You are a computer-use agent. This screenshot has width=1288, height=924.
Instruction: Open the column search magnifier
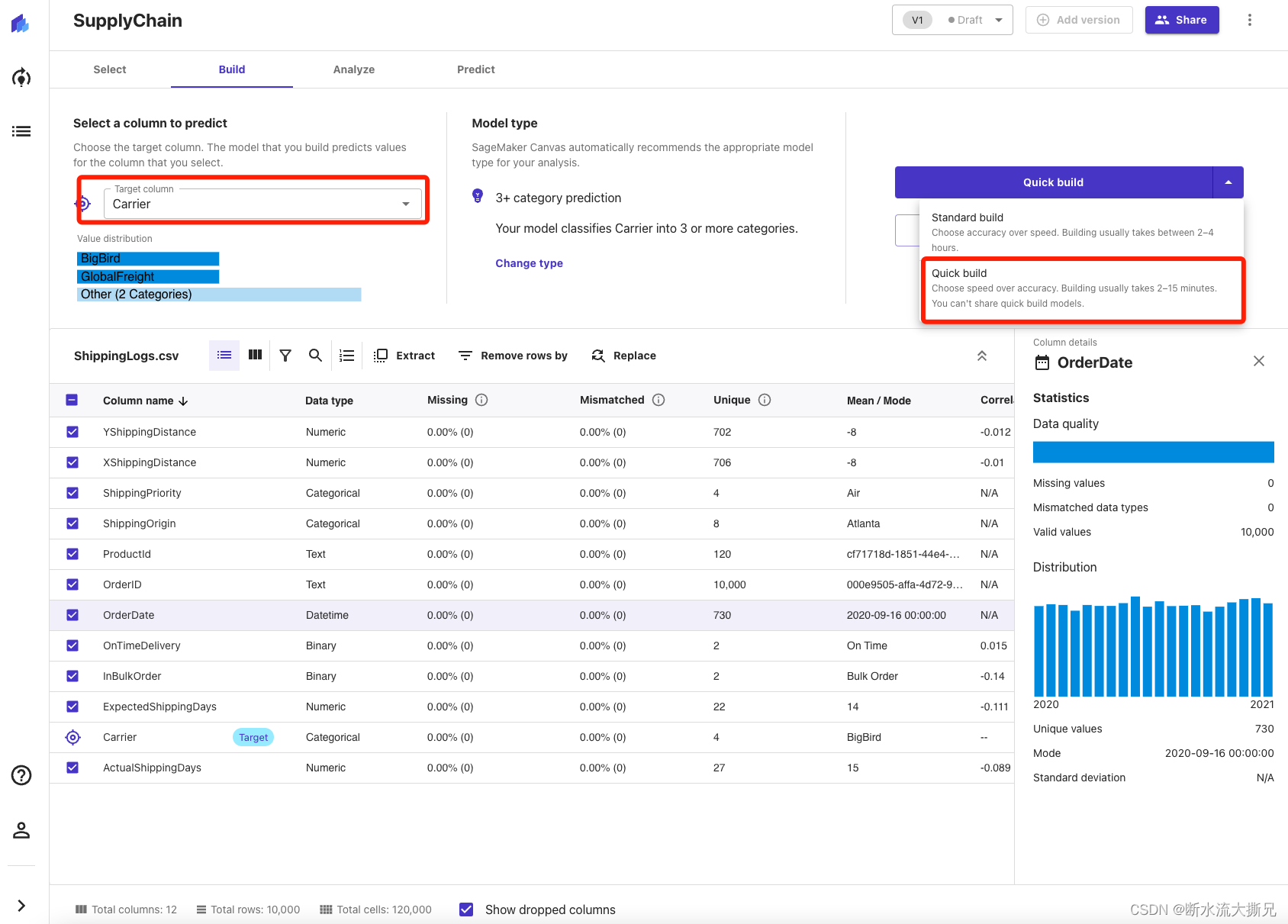315,355
